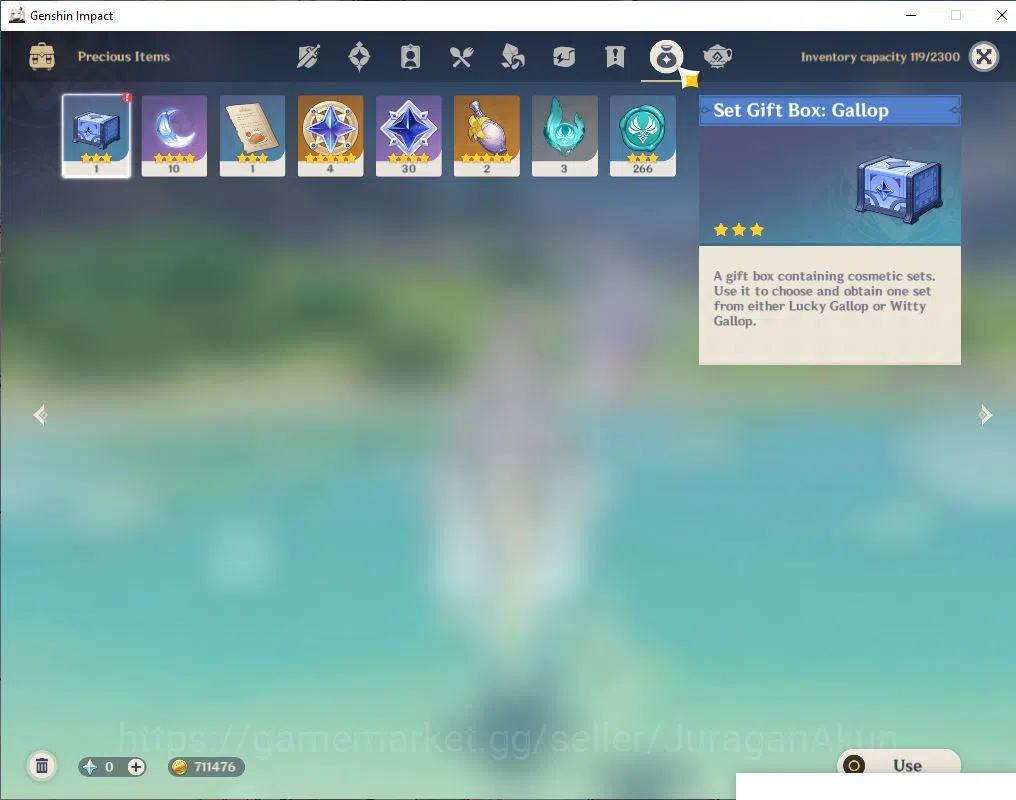
Task: Add Genesis Crystals with the plus button
Action: click(136, 767)
